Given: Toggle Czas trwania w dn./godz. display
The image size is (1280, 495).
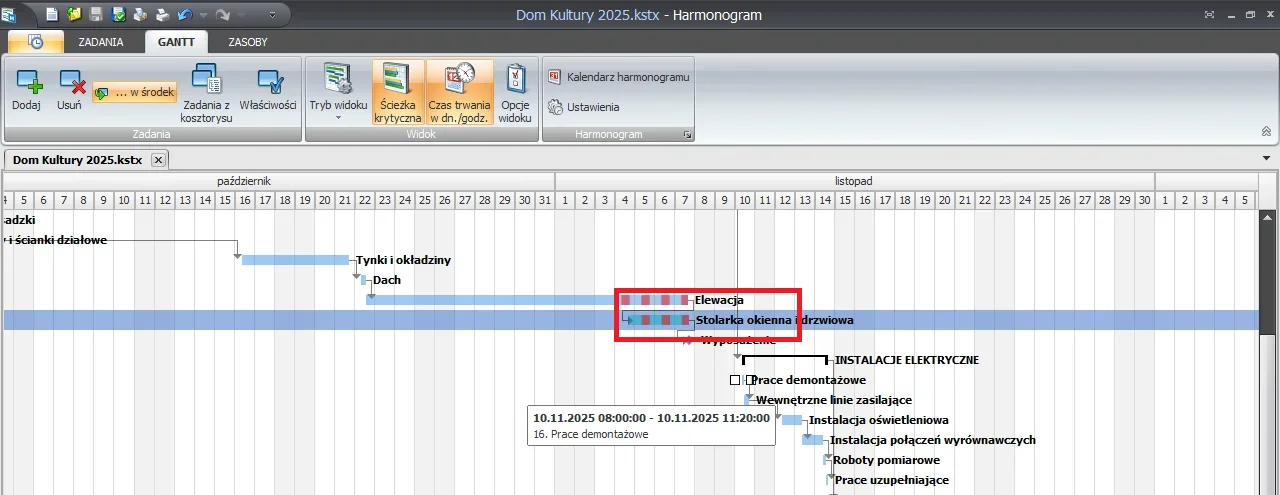Looking at the screenshot, I should coord(459,92).
